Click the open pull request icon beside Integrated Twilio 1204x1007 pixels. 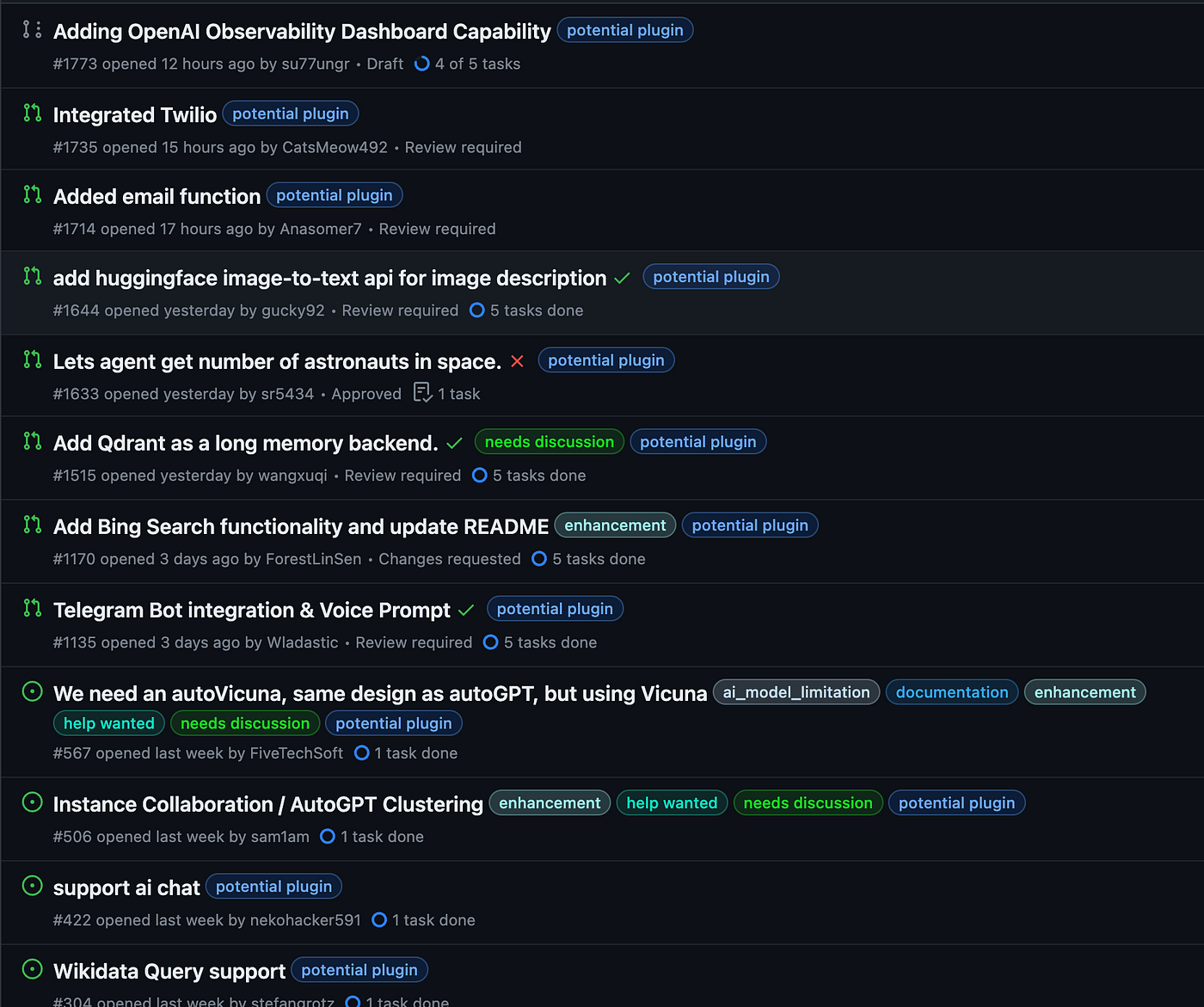click(32, 113)
